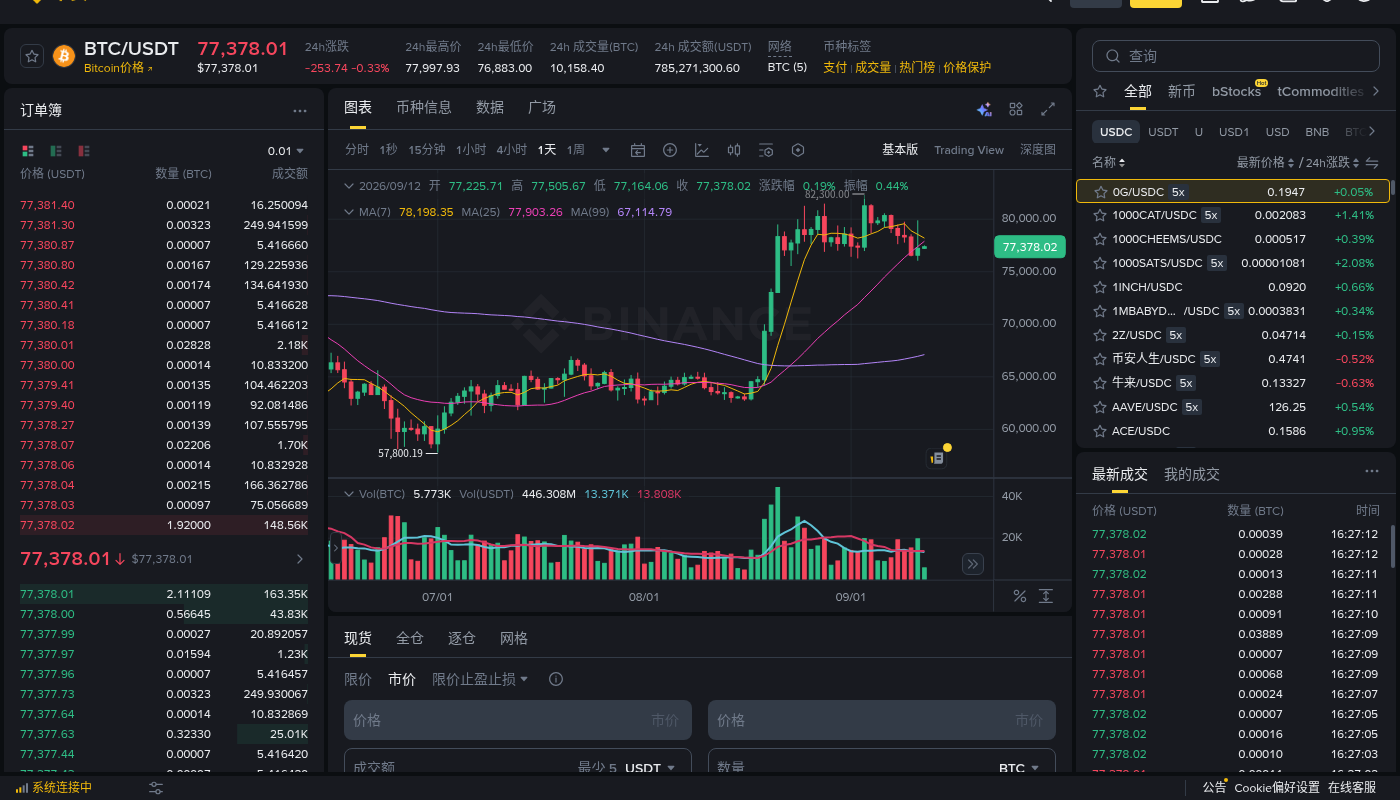
Task: Switch to 广场 tab
Action: (542, 107)
